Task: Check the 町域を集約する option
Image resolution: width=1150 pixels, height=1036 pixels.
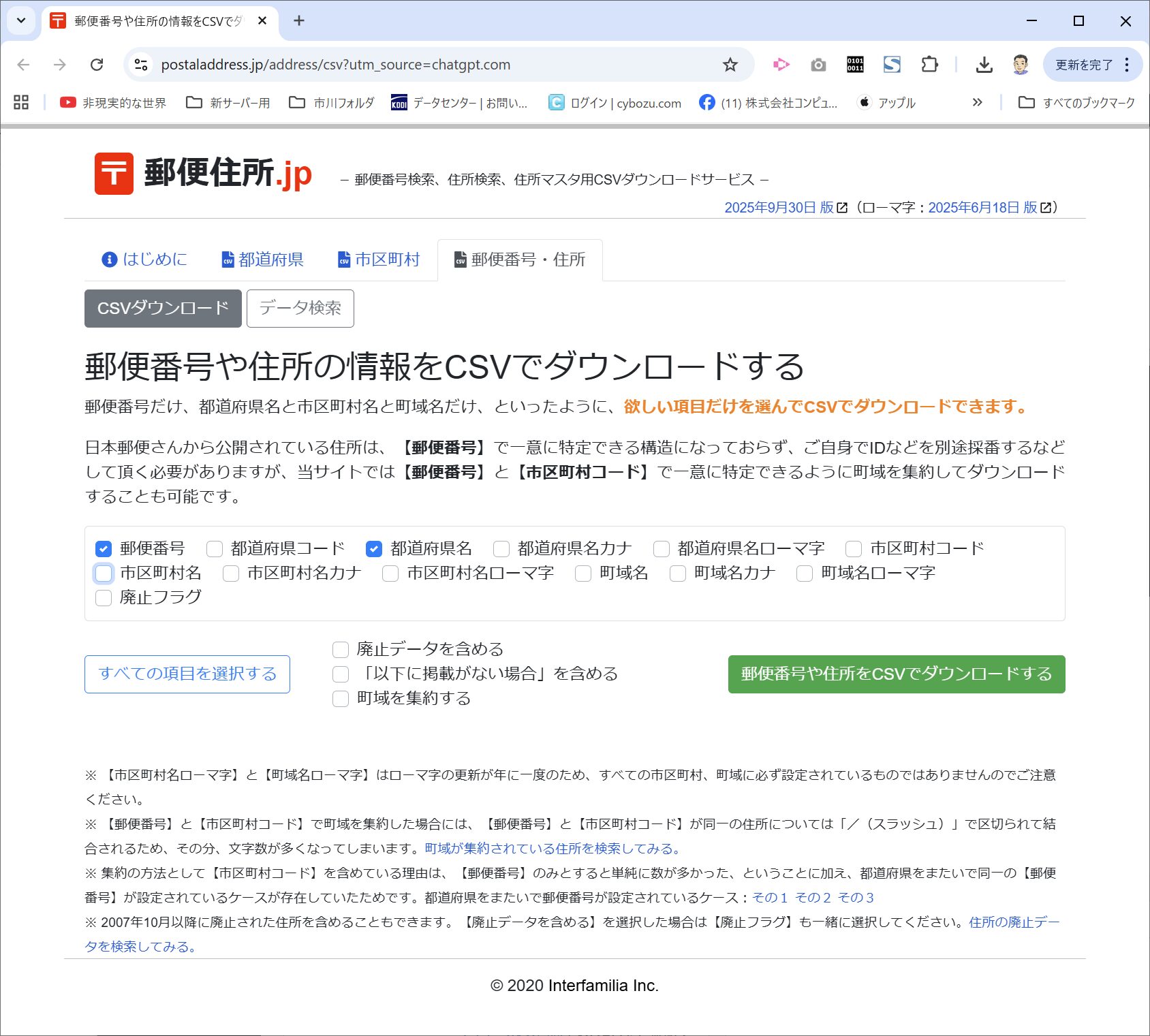Action: point(341,699)
